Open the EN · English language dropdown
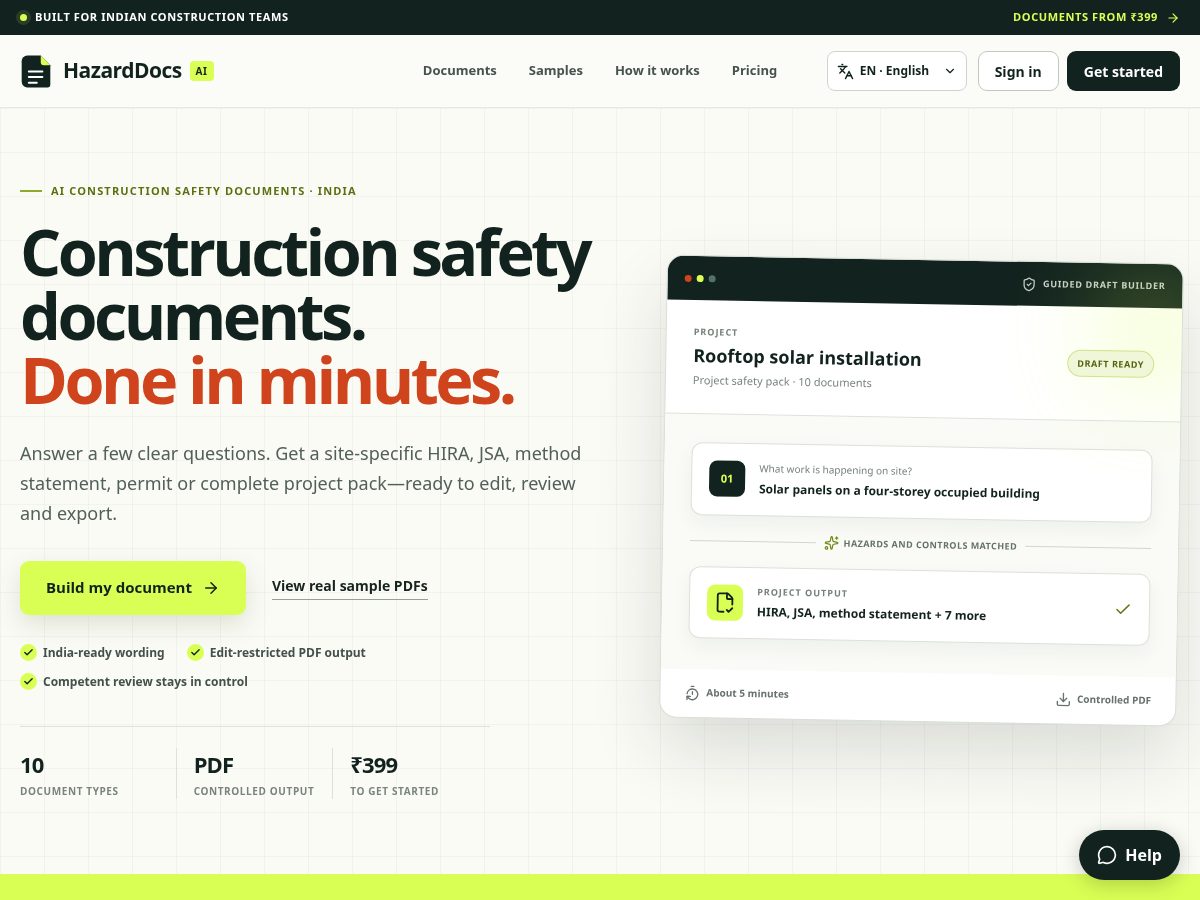Screen dimensions: 1200x900 (897, 71)
